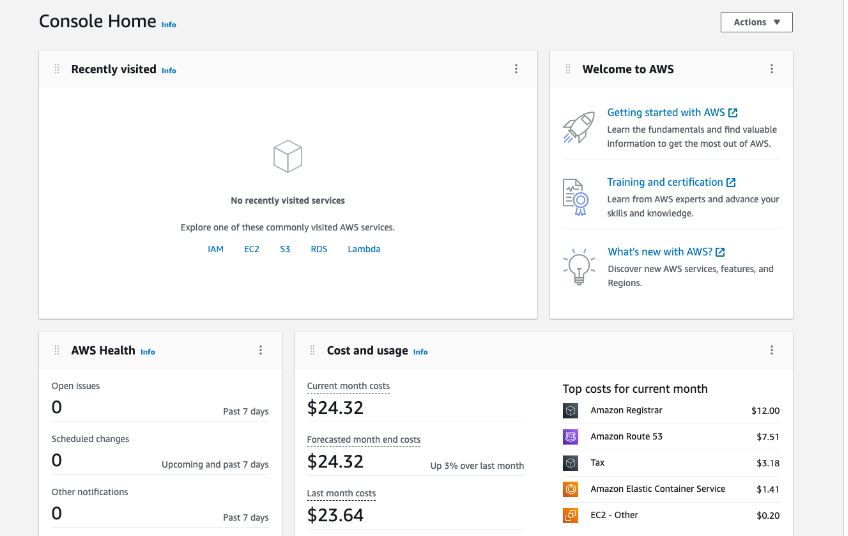Open Training and certification link
848x536 pixels.
[x=665, y=182]
